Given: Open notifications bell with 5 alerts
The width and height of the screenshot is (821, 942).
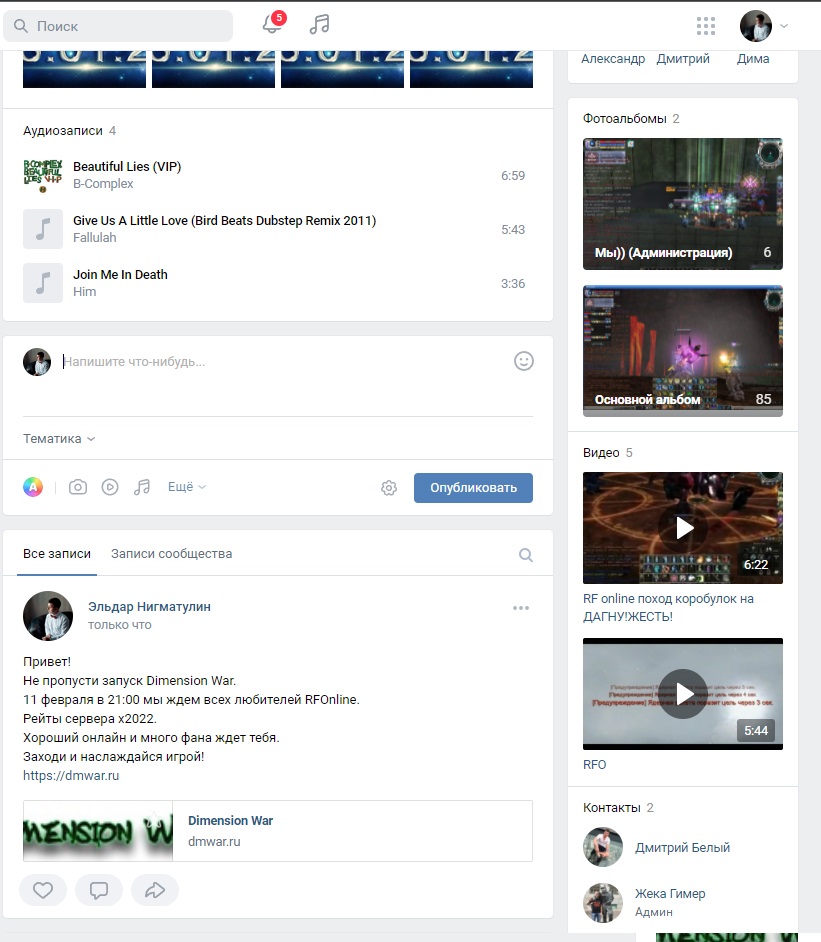Looking at the screenshot, I should (273, 24).
